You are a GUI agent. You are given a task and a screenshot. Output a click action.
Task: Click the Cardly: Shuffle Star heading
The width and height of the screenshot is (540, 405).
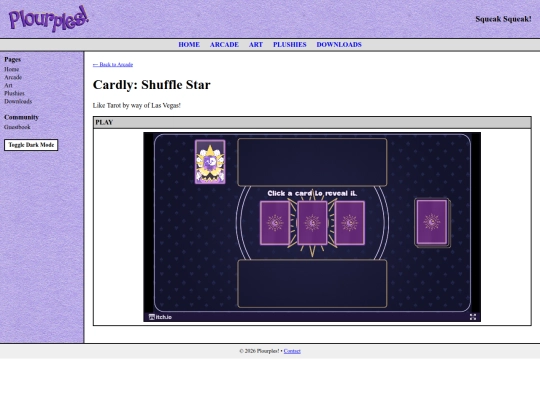tap(152, 85)
